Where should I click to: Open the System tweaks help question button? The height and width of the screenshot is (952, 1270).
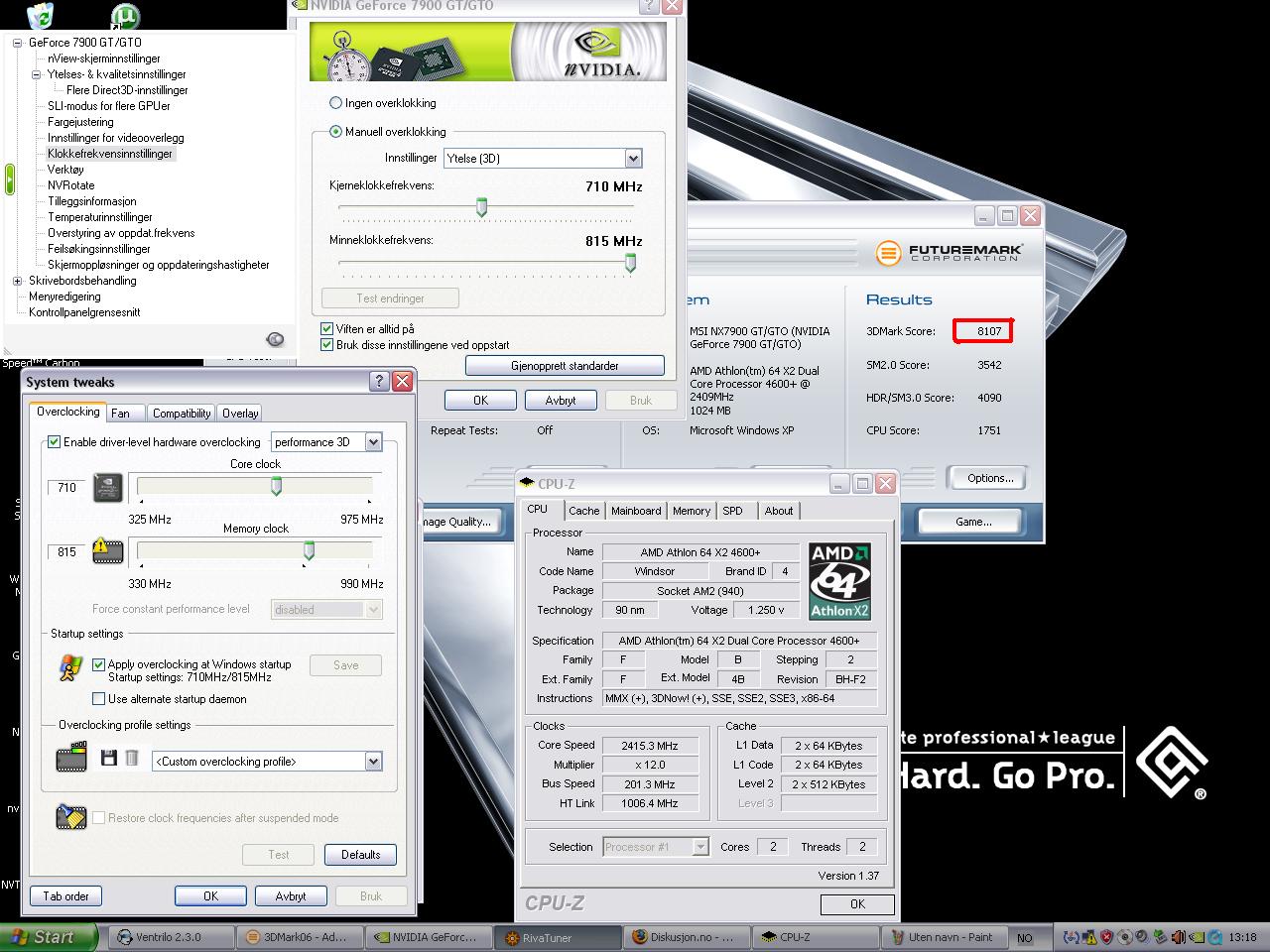pyautogui.click(x=379, y=382)
